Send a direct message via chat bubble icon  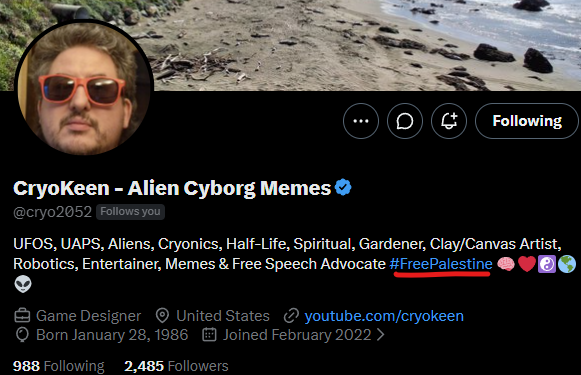tap(405, 121)
